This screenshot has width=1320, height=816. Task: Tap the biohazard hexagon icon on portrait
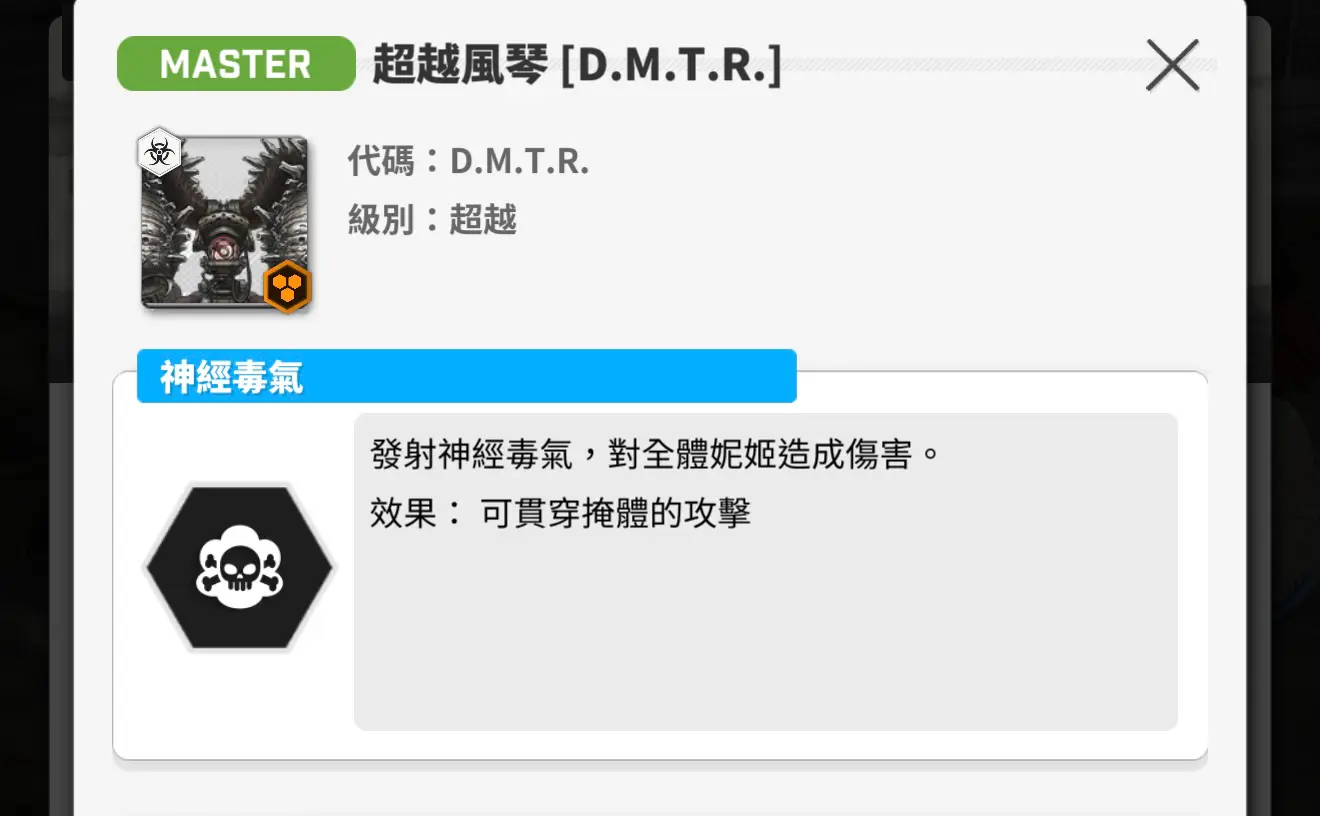158,152
